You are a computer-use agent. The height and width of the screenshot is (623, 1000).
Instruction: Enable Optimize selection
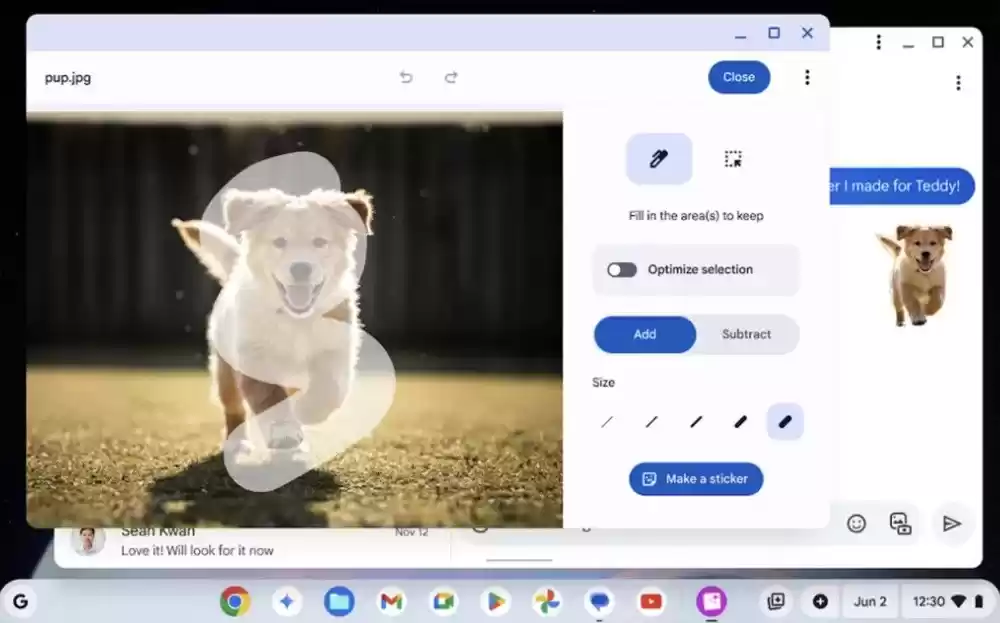pyautogui.click(x=621, y=269)
